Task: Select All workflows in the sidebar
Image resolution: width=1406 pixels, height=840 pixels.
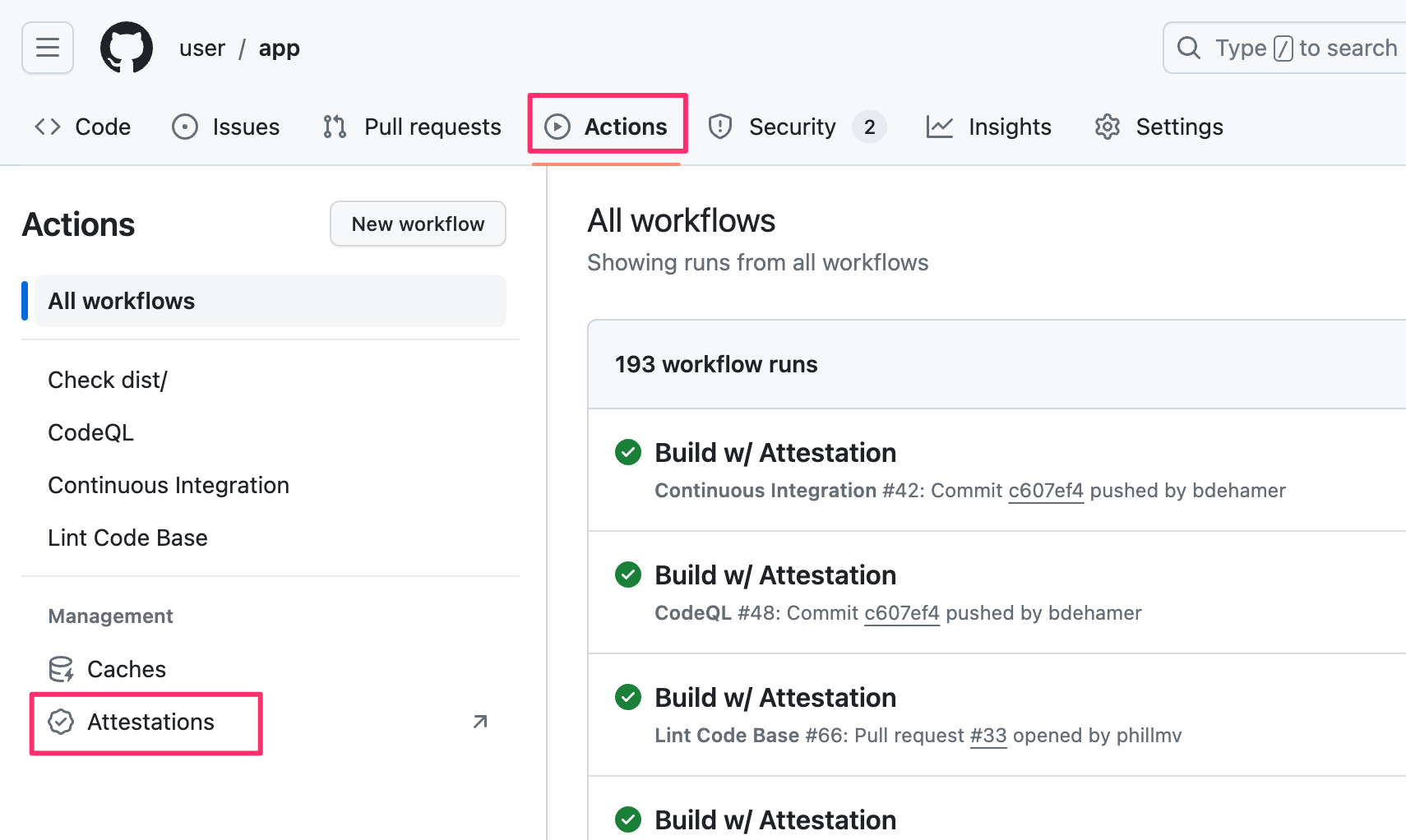Action: point(271,301)
